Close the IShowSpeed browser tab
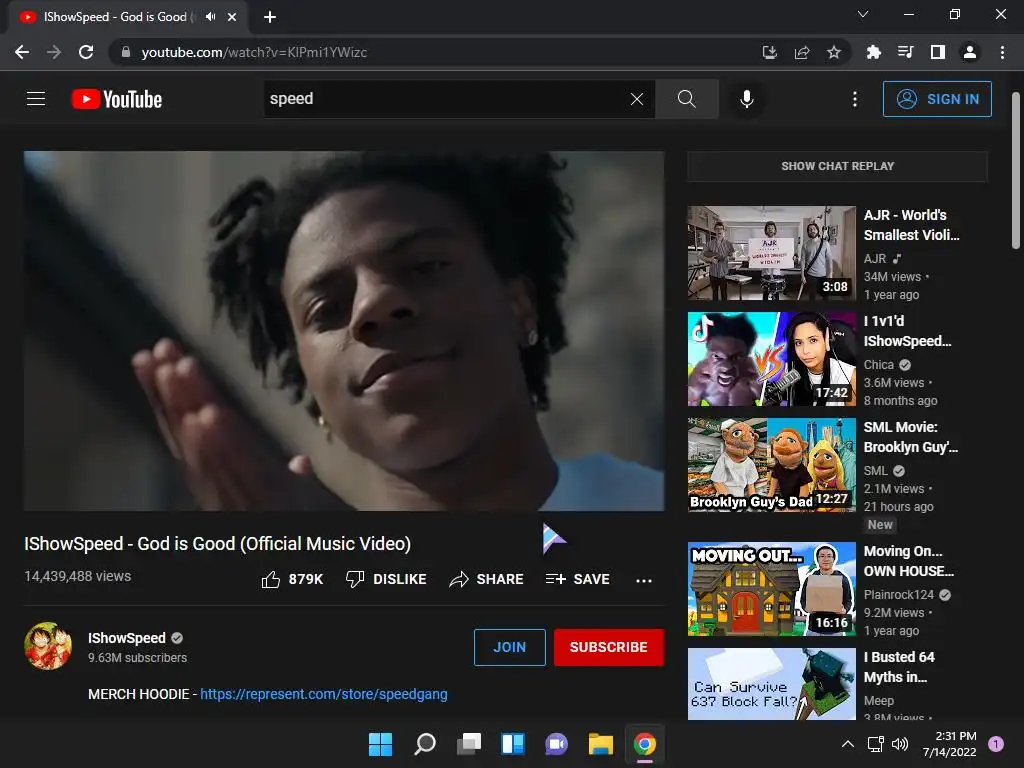This screenshot has width=1024, height=768. (232, 17)
